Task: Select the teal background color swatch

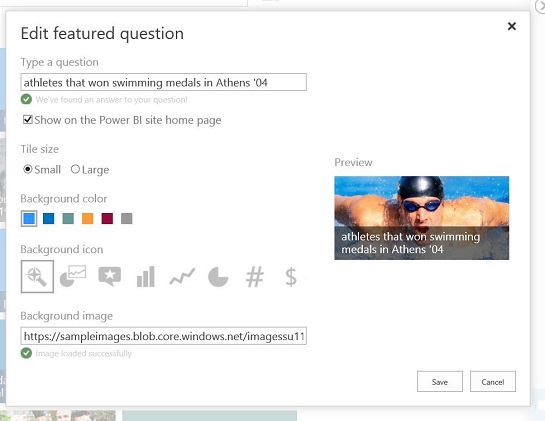Action: (x=68, y=219)
